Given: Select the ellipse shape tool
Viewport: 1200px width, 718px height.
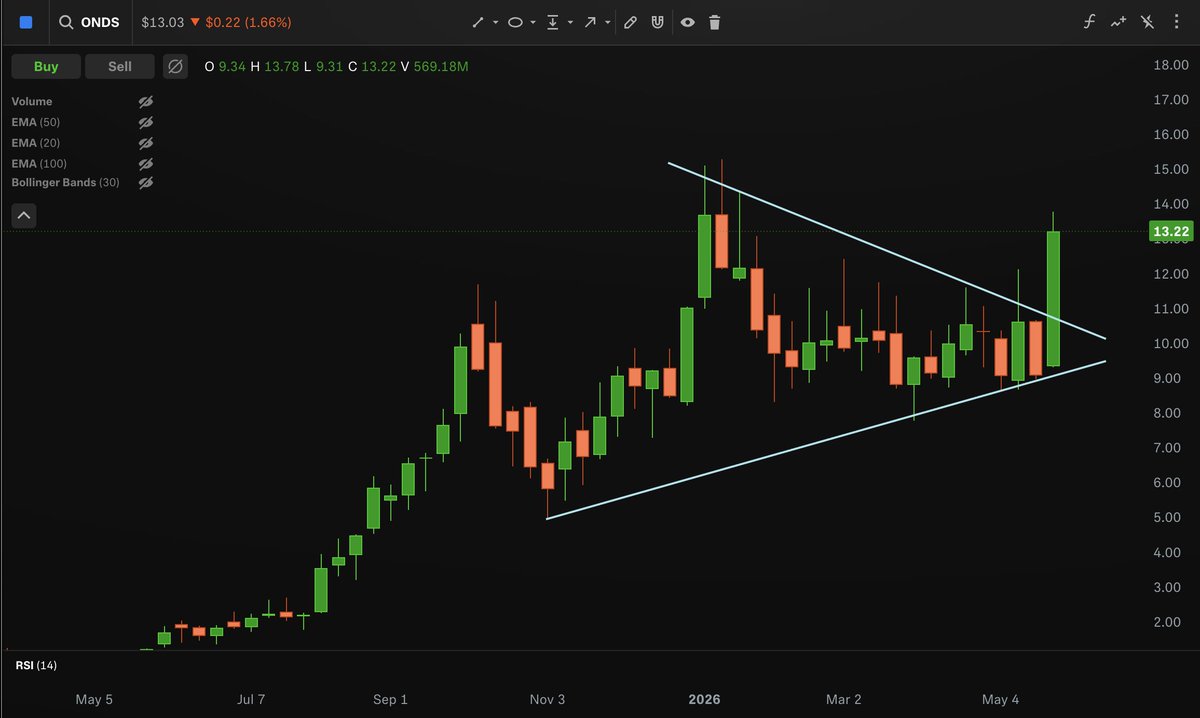Looking at the screenshot, I should pyautogui.click(x=515, y=22).
